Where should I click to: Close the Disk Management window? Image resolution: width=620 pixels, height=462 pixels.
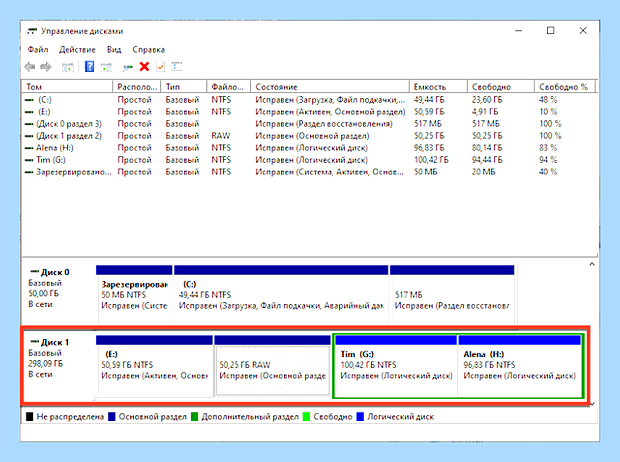[x=583, y=30]
